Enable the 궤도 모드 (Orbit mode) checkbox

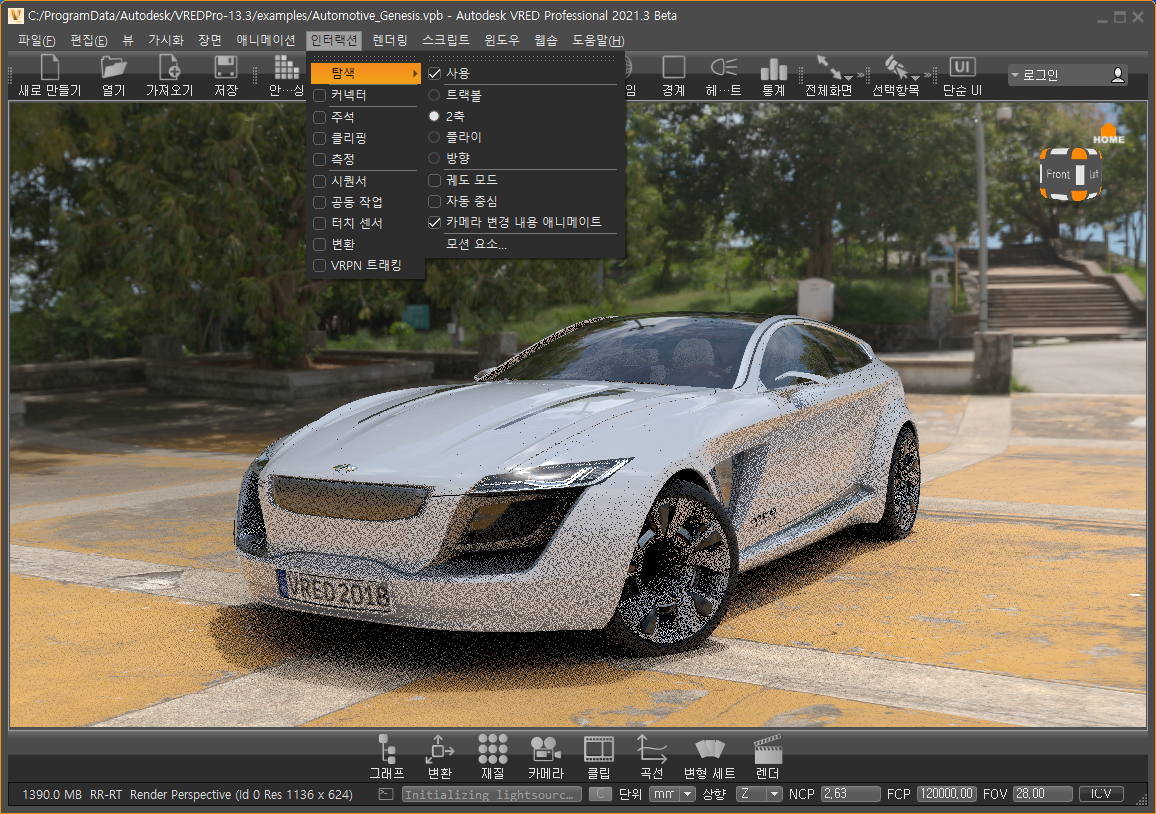coord(434,180)
